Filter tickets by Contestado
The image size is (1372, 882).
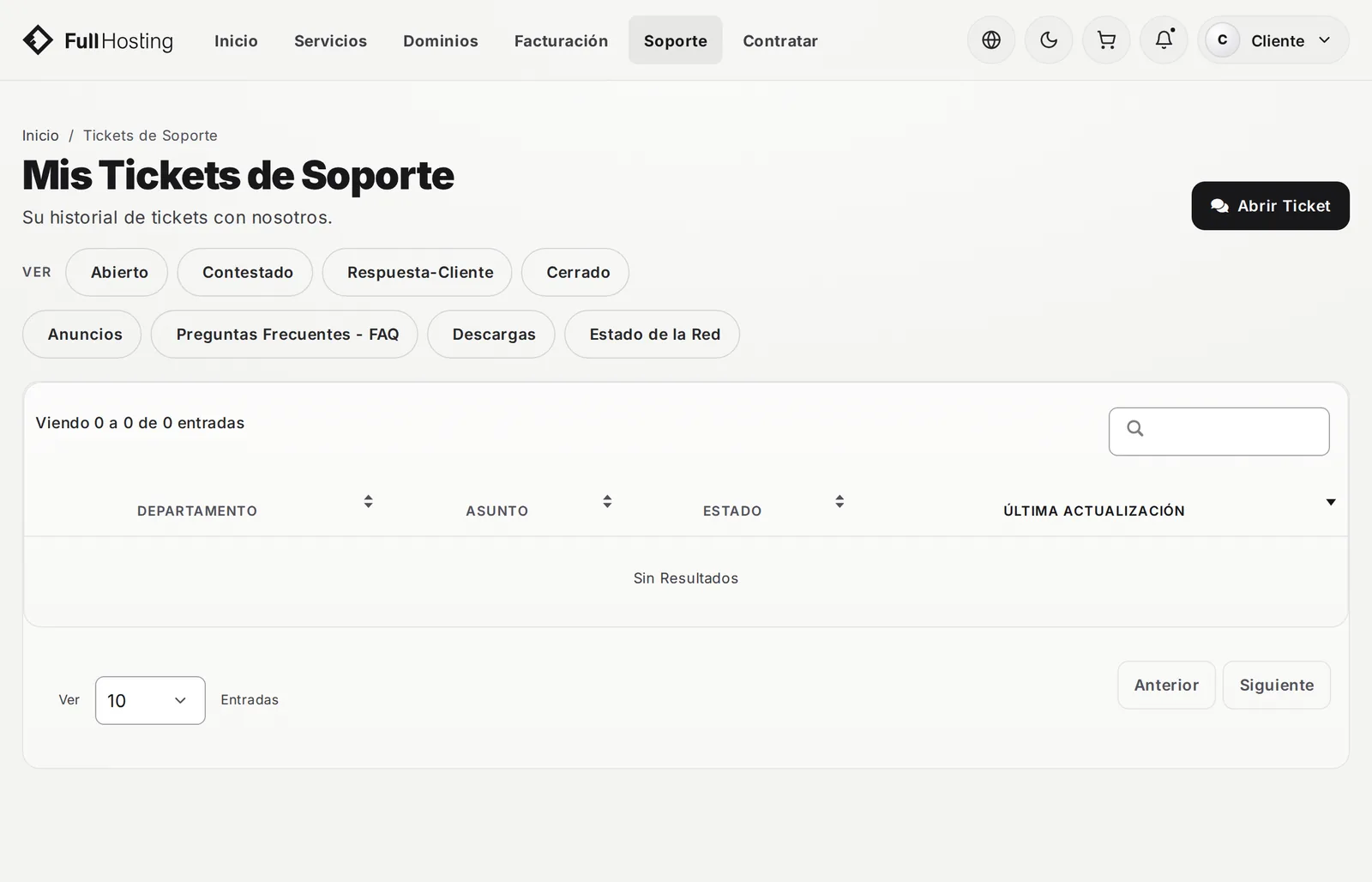pyautogui.click(x=245, y=272)
